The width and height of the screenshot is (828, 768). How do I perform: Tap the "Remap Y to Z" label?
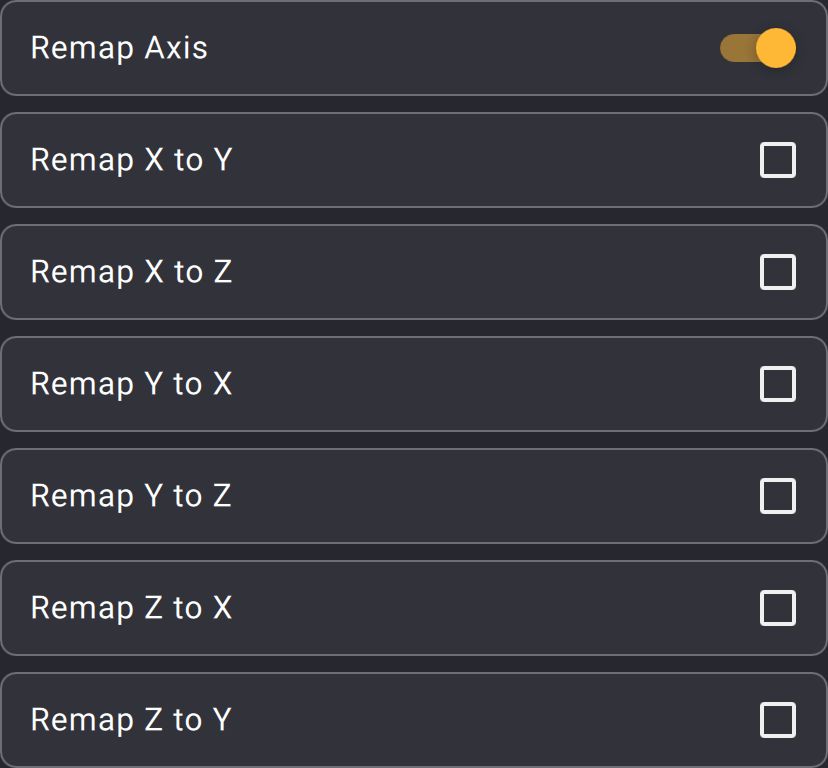[x=131, y=496]
